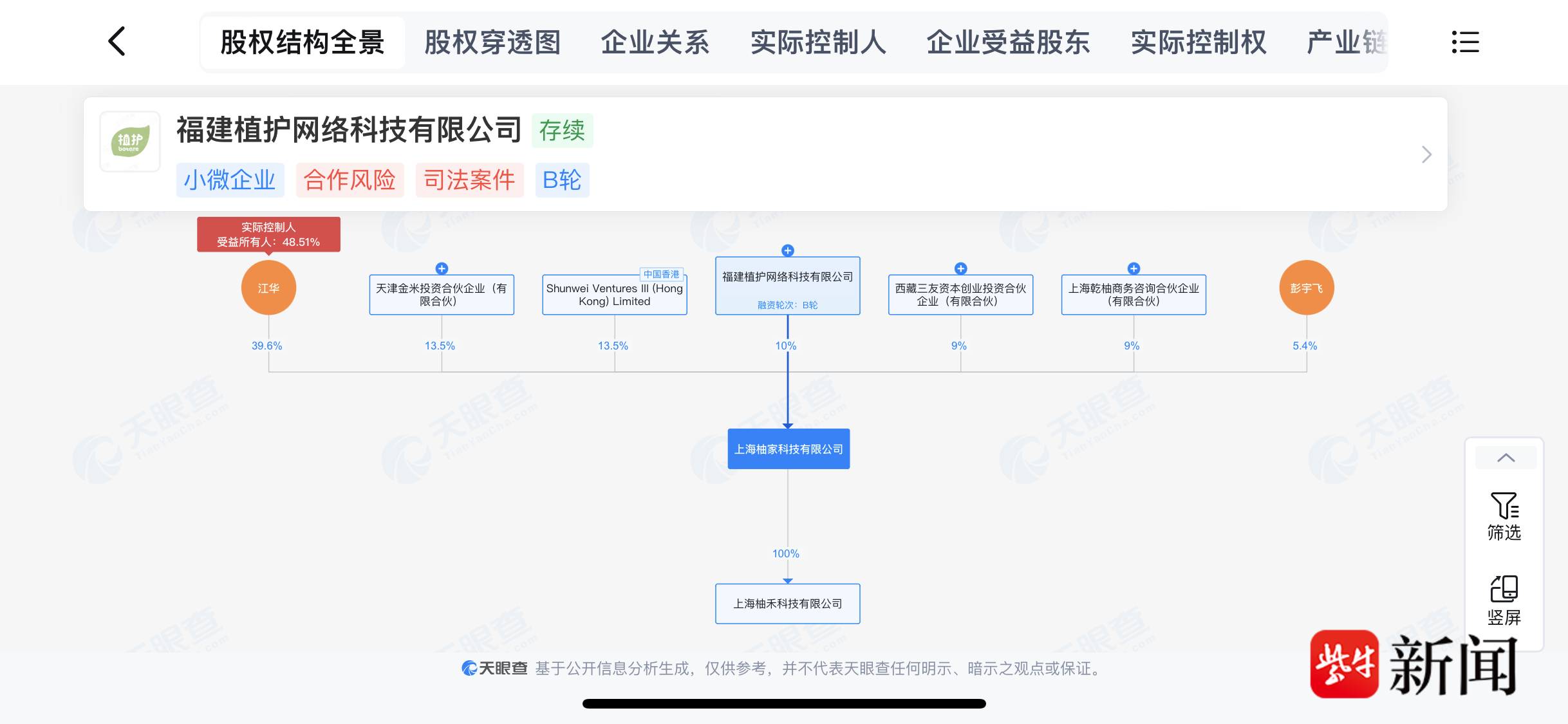The height and width of the screenshot is (724, 1568).
Task: Click the 紫牛新闻 logo
Action: [x=1414, y=664]
